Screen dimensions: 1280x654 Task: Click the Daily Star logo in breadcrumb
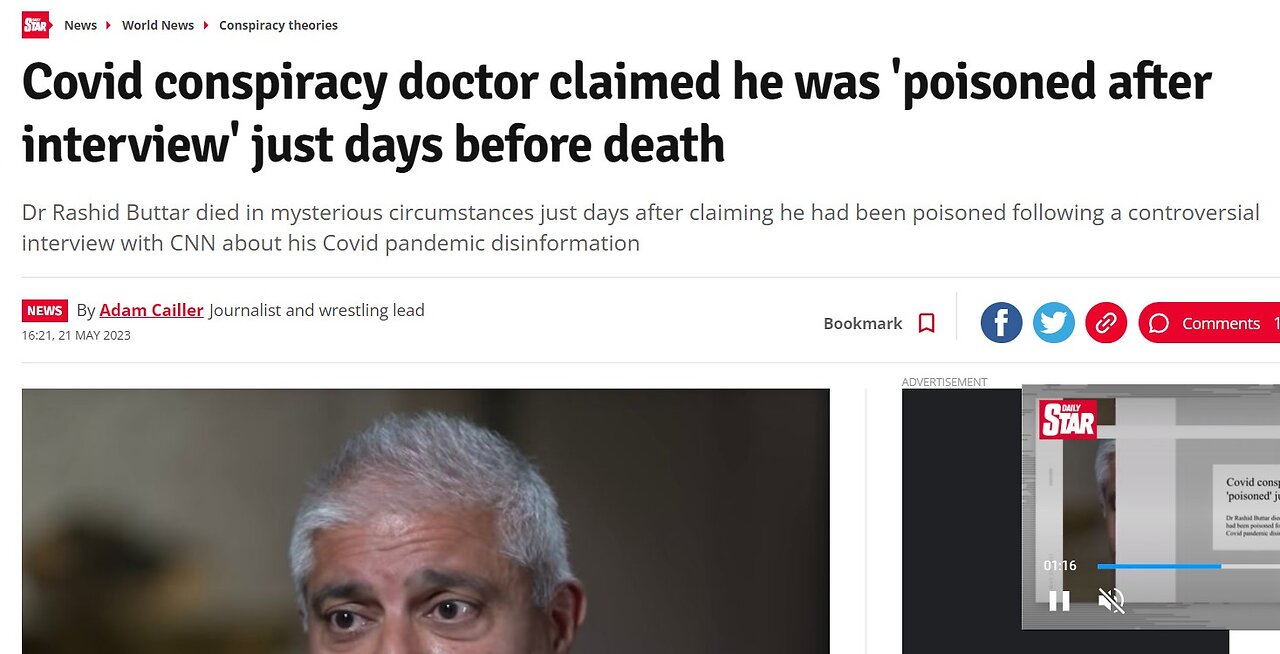(35, 25)
